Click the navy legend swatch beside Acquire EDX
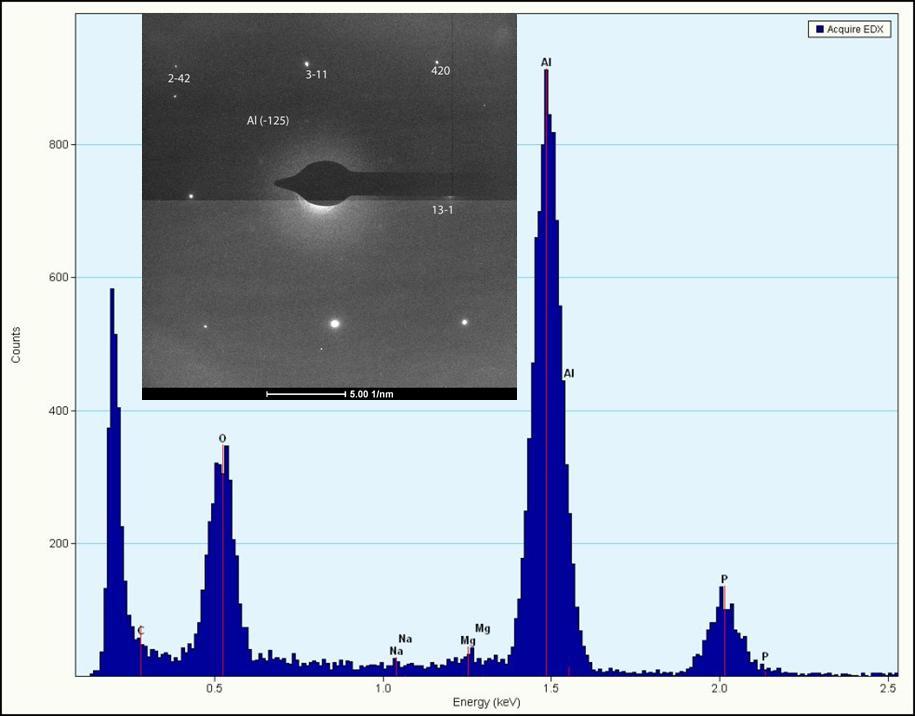The image size is (915, 716). tap(819, 29)
